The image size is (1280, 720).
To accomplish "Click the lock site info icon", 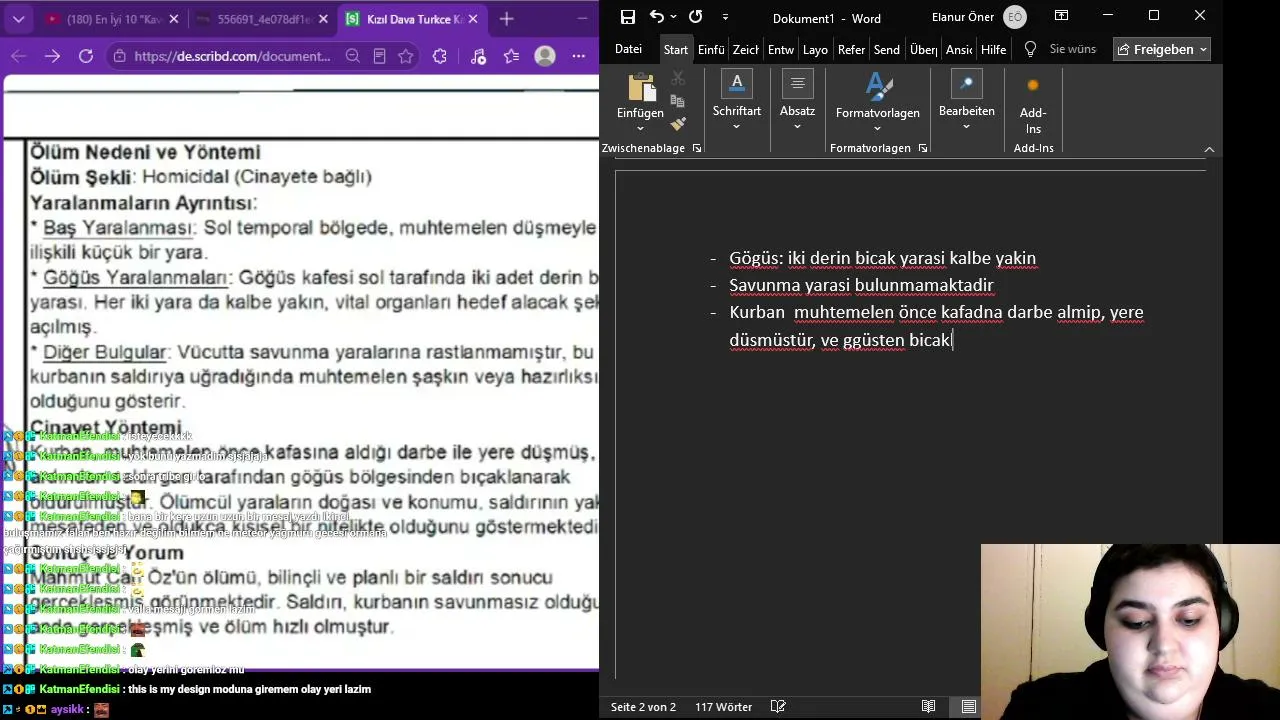I will pos(120,56).
